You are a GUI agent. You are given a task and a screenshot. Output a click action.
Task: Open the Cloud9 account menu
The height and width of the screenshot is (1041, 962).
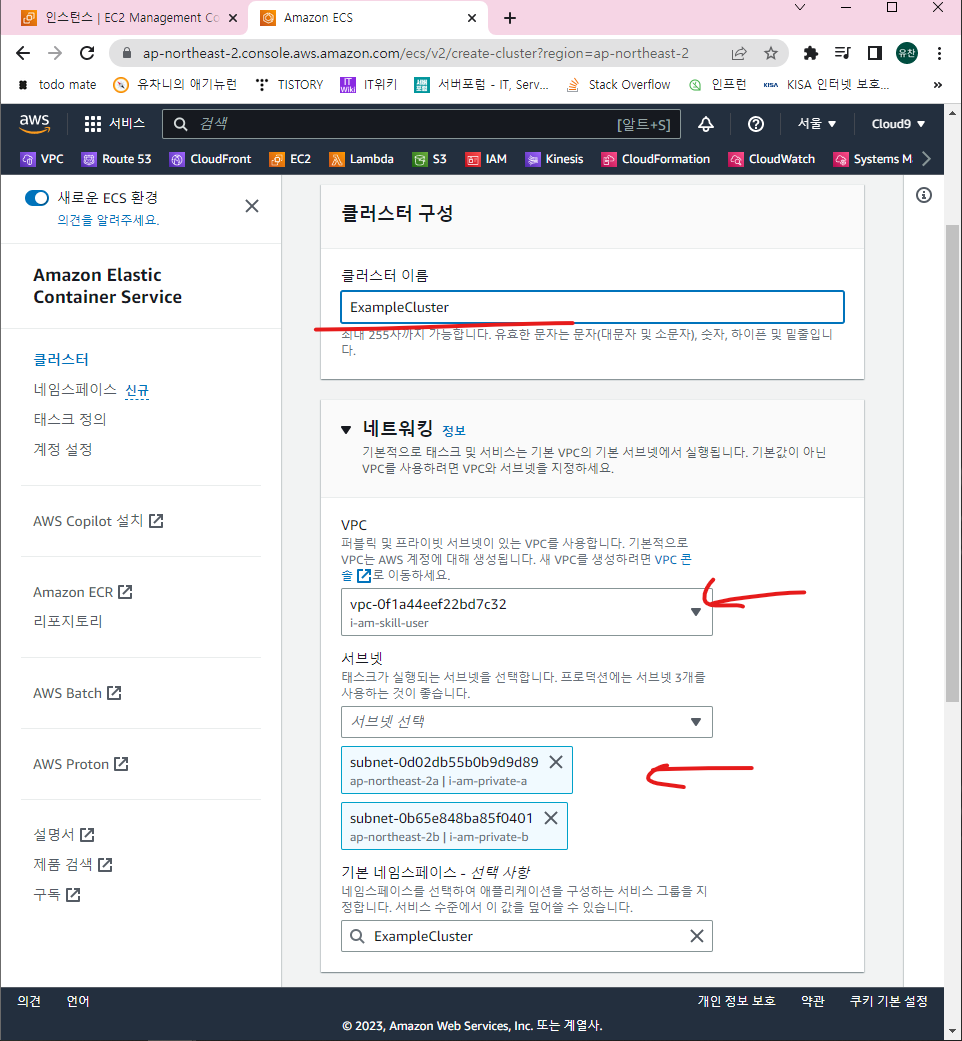pyautogui.click(x=898, y=124)
